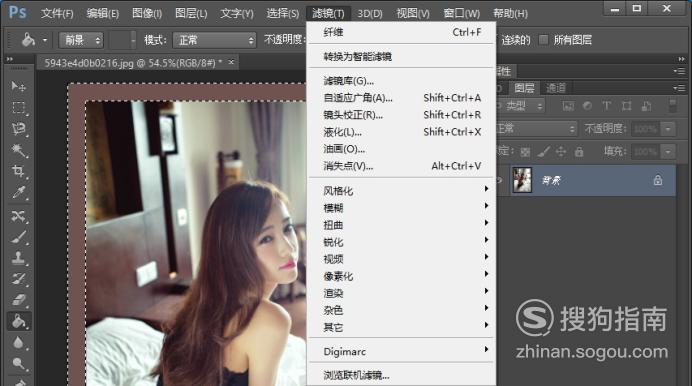Open the 视图(V) menu

pos(413,13)
